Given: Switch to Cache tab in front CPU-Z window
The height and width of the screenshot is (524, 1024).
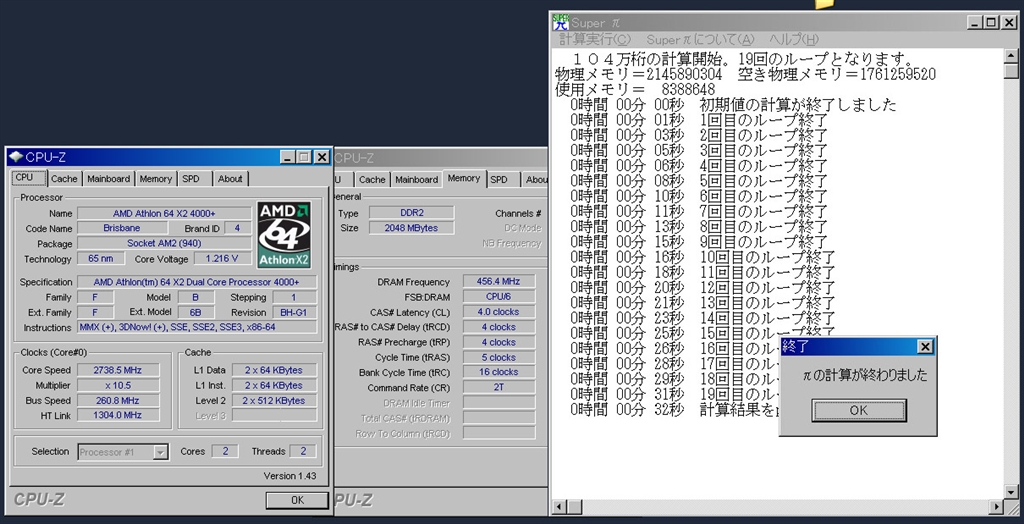Looking at the screenshot, I should pos(64,178).
